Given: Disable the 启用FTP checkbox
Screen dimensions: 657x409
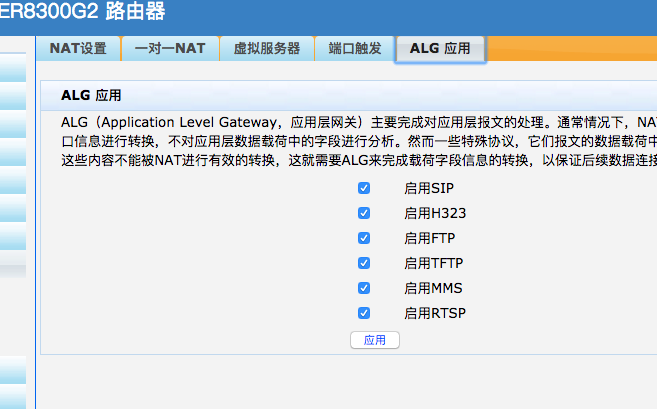Looking at the screenshot, I should 364,238.
